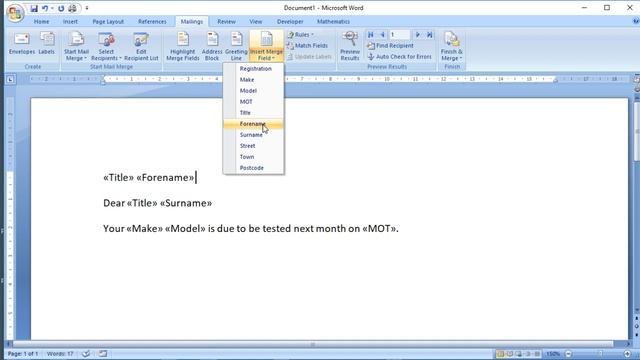Image resolution: width=640 pixels, height=360 pixels.
Task: Switch to the Insert tab
Action: click(x=70, y=22)
